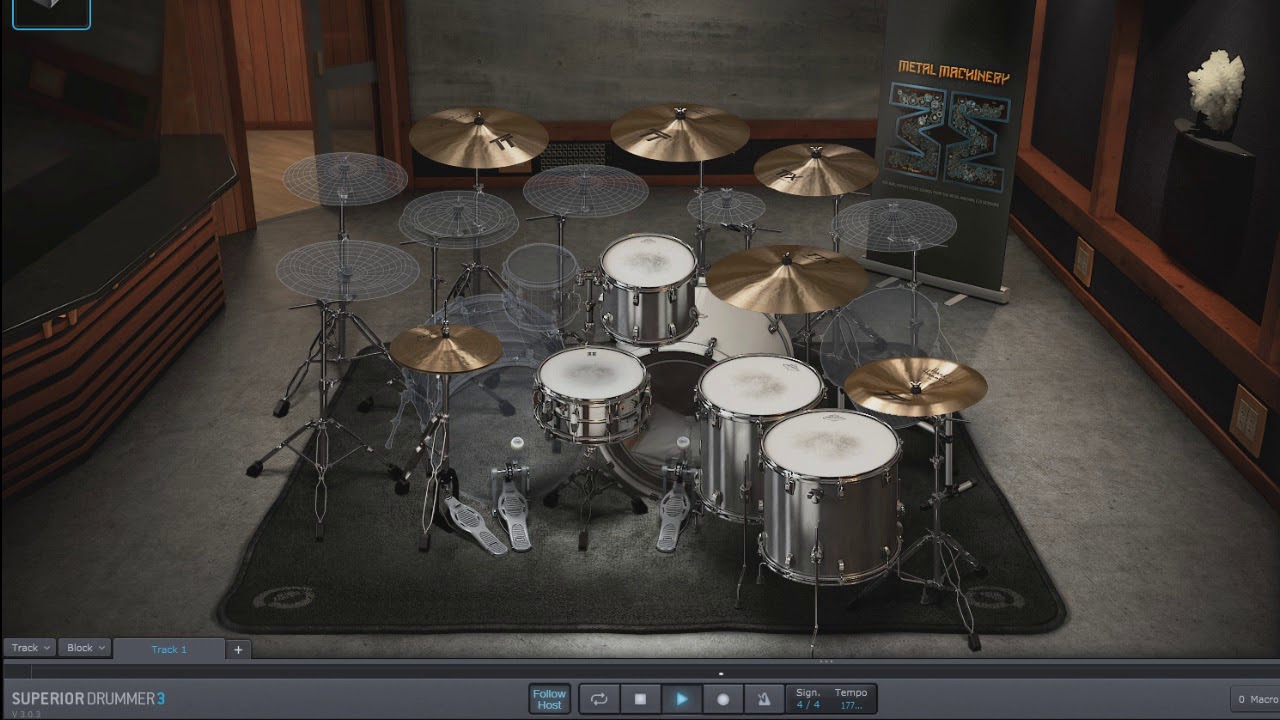Click the small marker above transport bar
1280x720 pixels.
(721, 674)
